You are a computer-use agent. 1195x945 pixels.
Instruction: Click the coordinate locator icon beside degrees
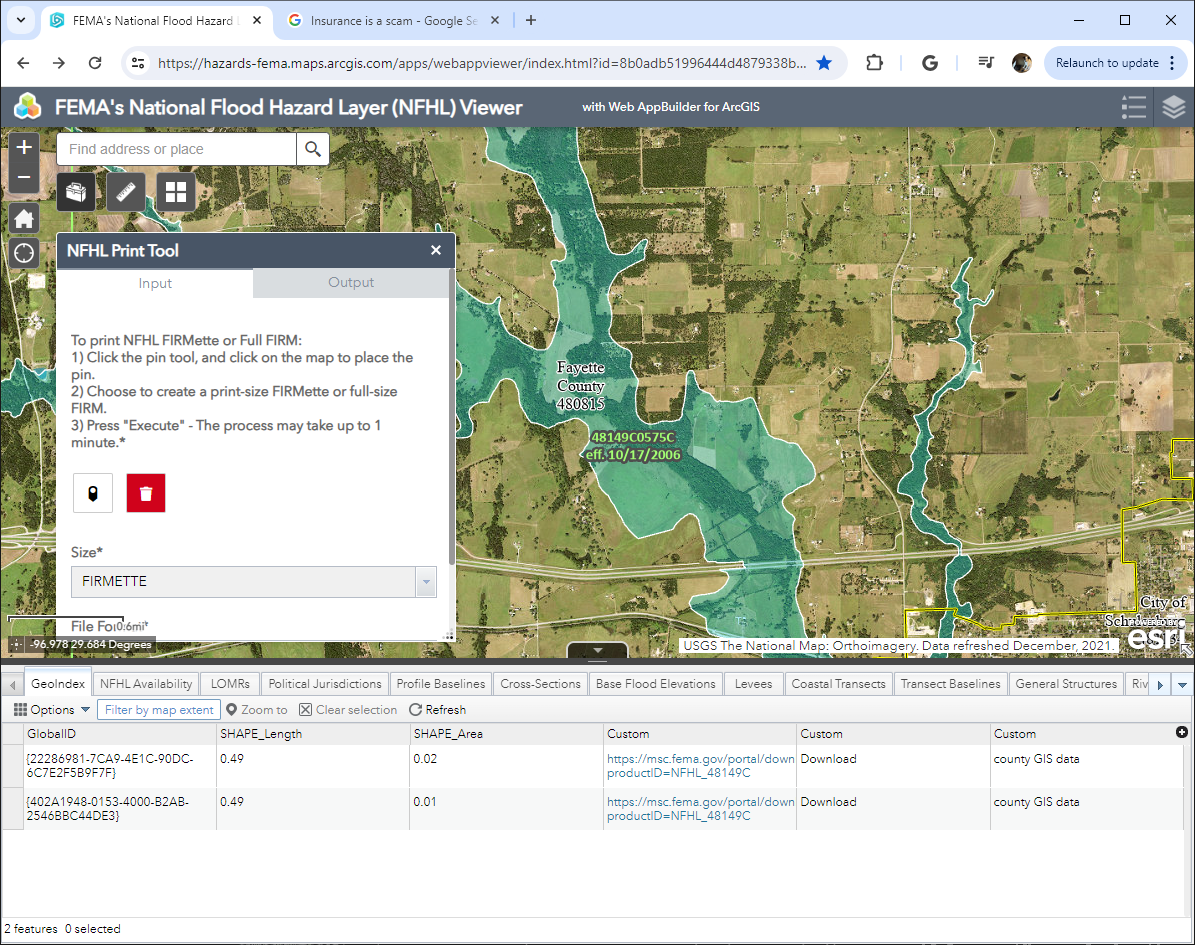click(17, 645)
